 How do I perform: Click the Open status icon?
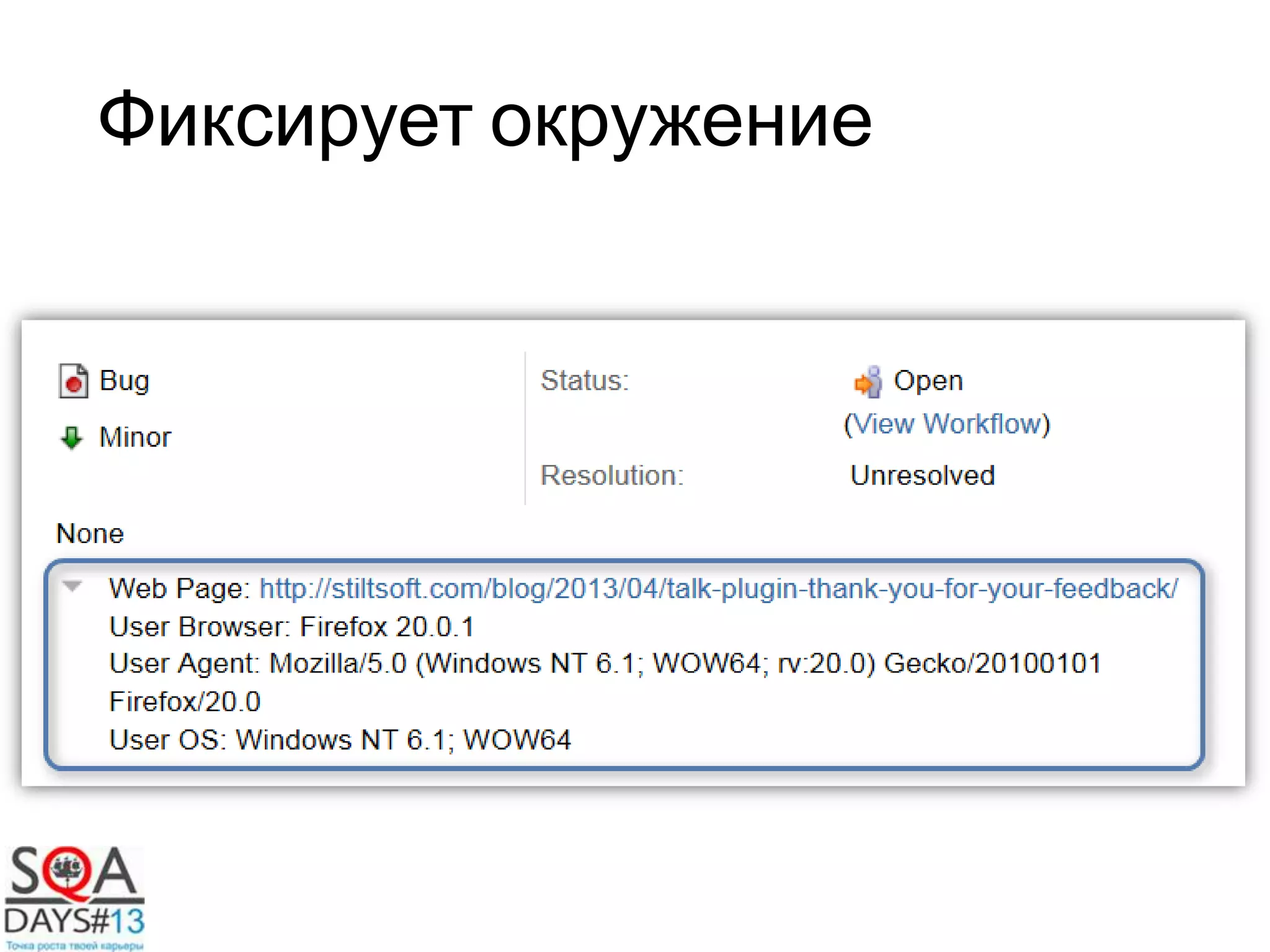(868, 381)
